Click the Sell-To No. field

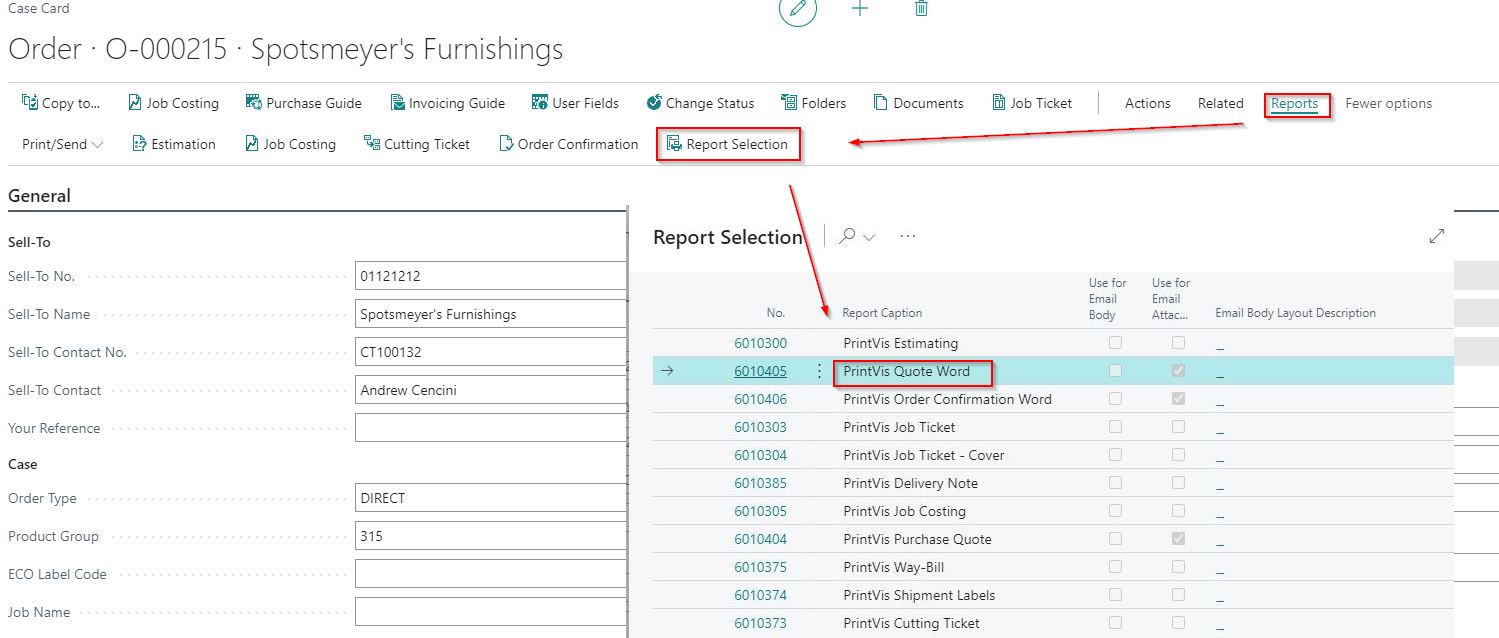pos(490,276)
